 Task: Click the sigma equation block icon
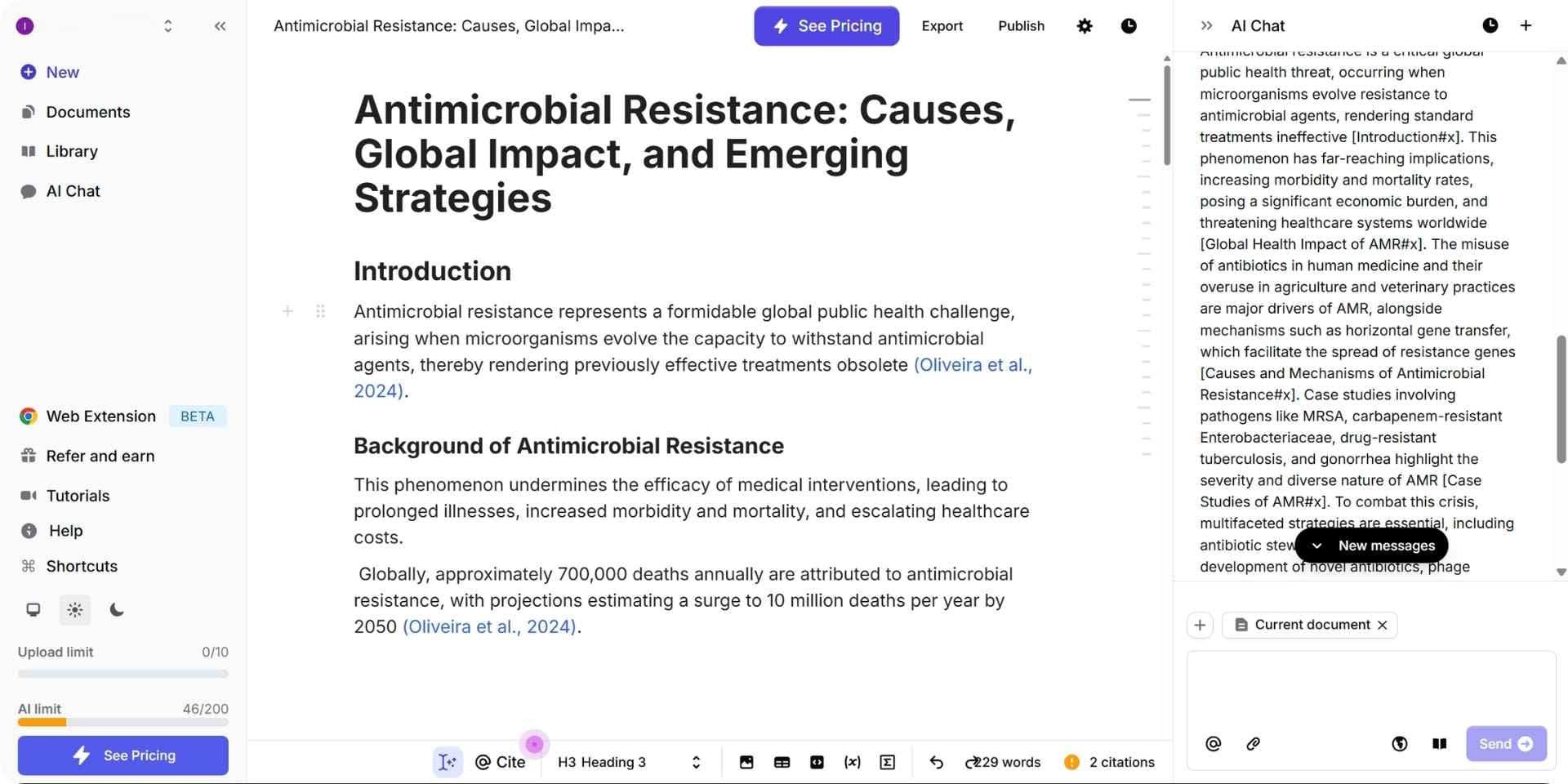(x=888, y=762)
